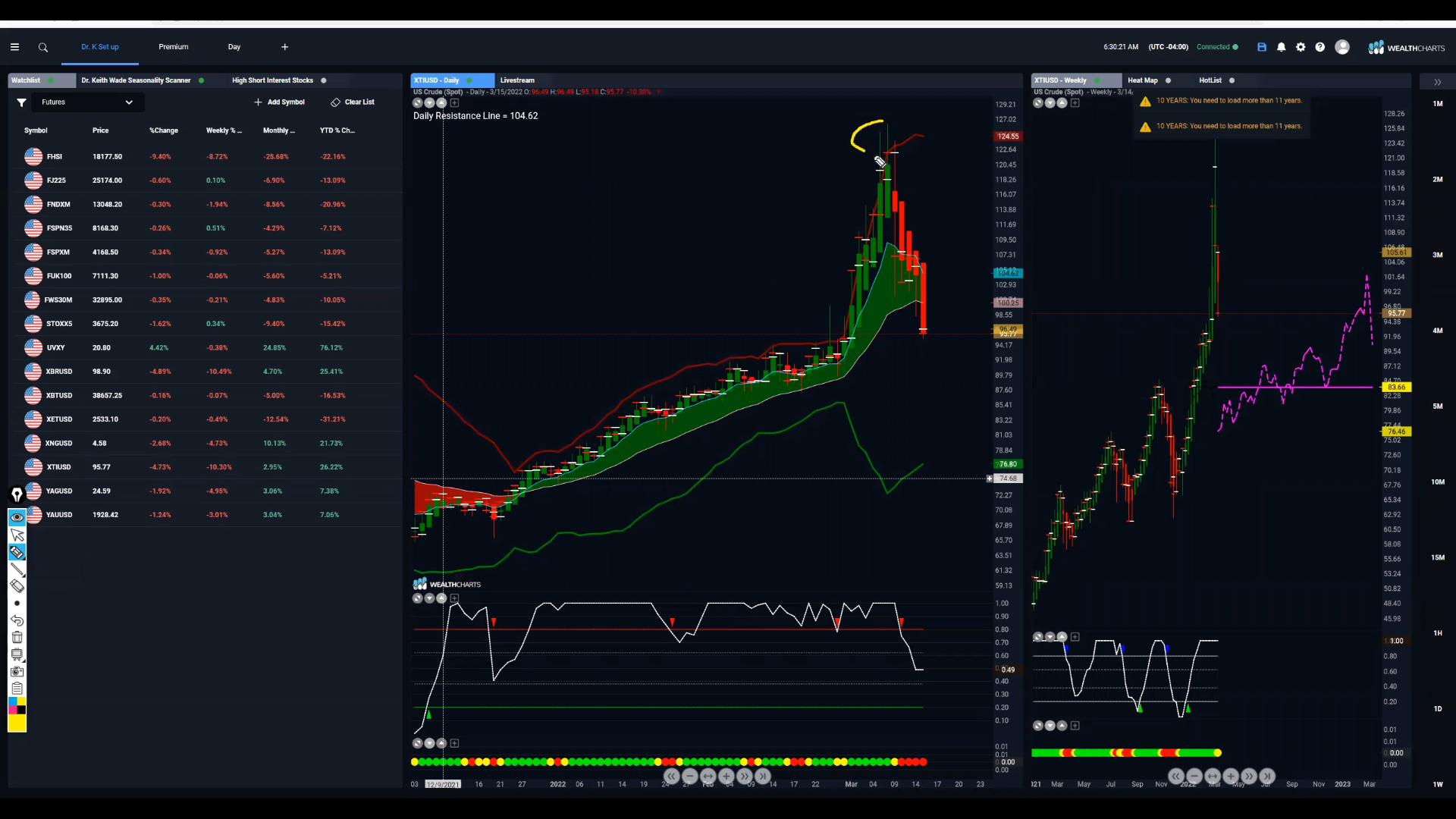Zoom out on the daily chart timeline
This screenshot has width=1456, height=819.
689,776
